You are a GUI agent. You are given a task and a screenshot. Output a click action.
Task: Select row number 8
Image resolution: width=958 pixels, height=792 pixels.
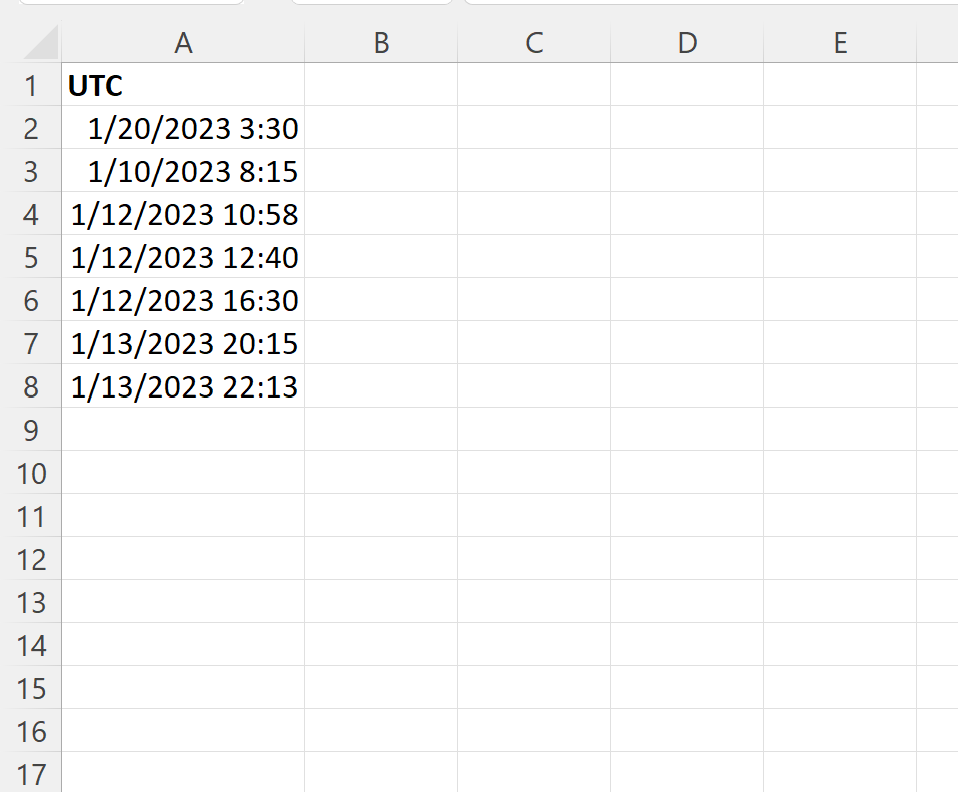click(33, 387)
